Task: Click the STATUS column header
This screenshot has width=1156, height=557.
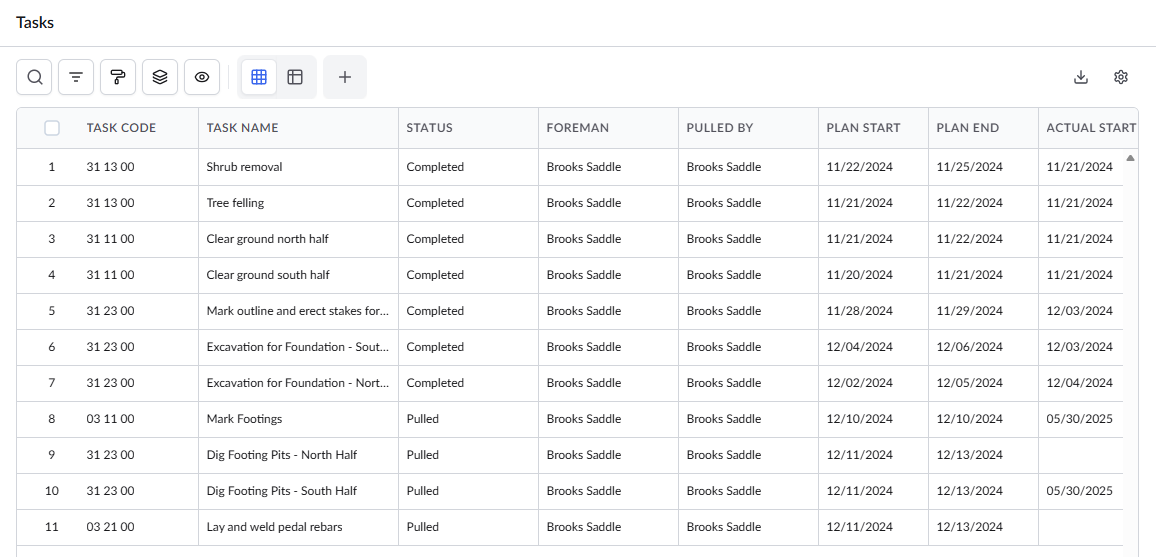Action: (x=430, y=128)
